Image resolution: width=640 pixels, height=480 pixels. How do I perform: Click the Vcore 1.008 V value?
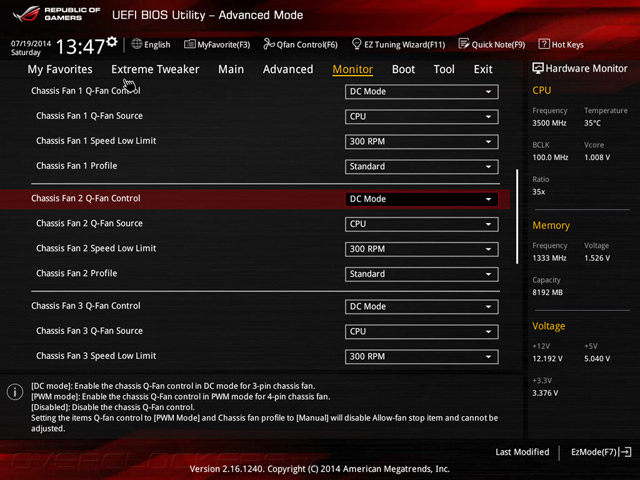pos(597,157)
